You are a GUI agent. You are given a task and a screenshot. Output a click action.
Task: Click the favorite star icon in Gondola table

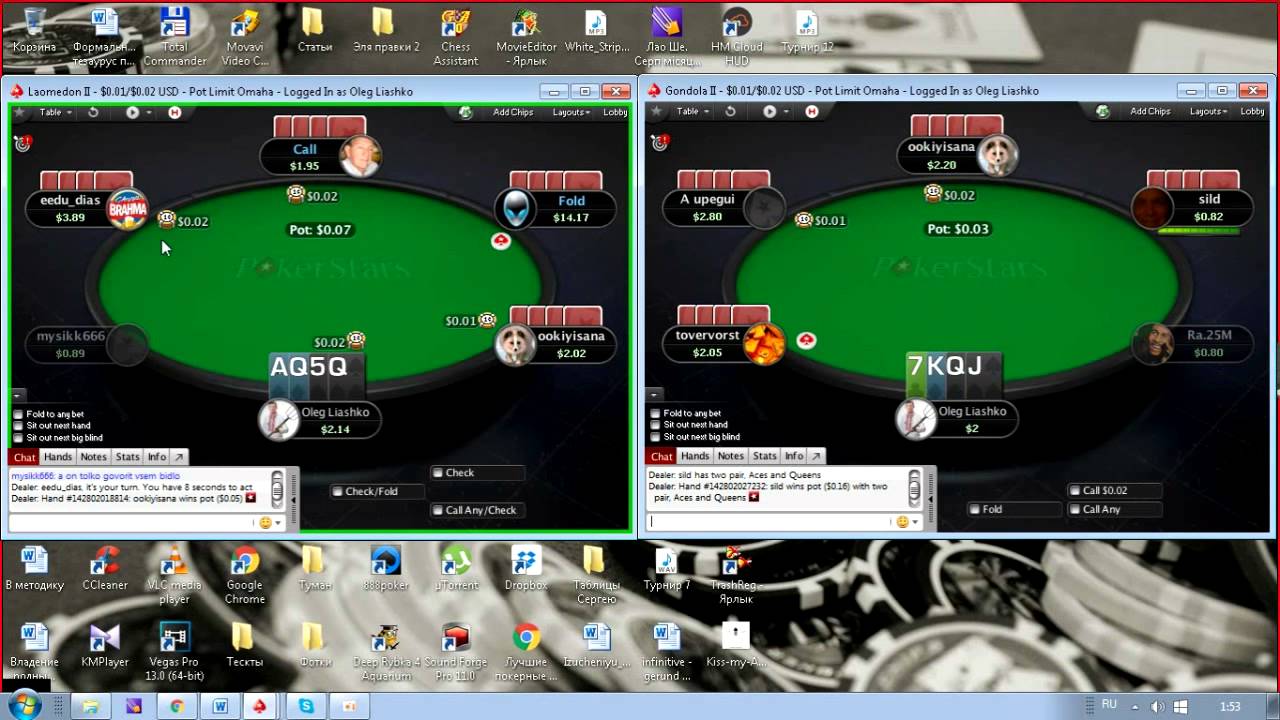click(658, 112)
